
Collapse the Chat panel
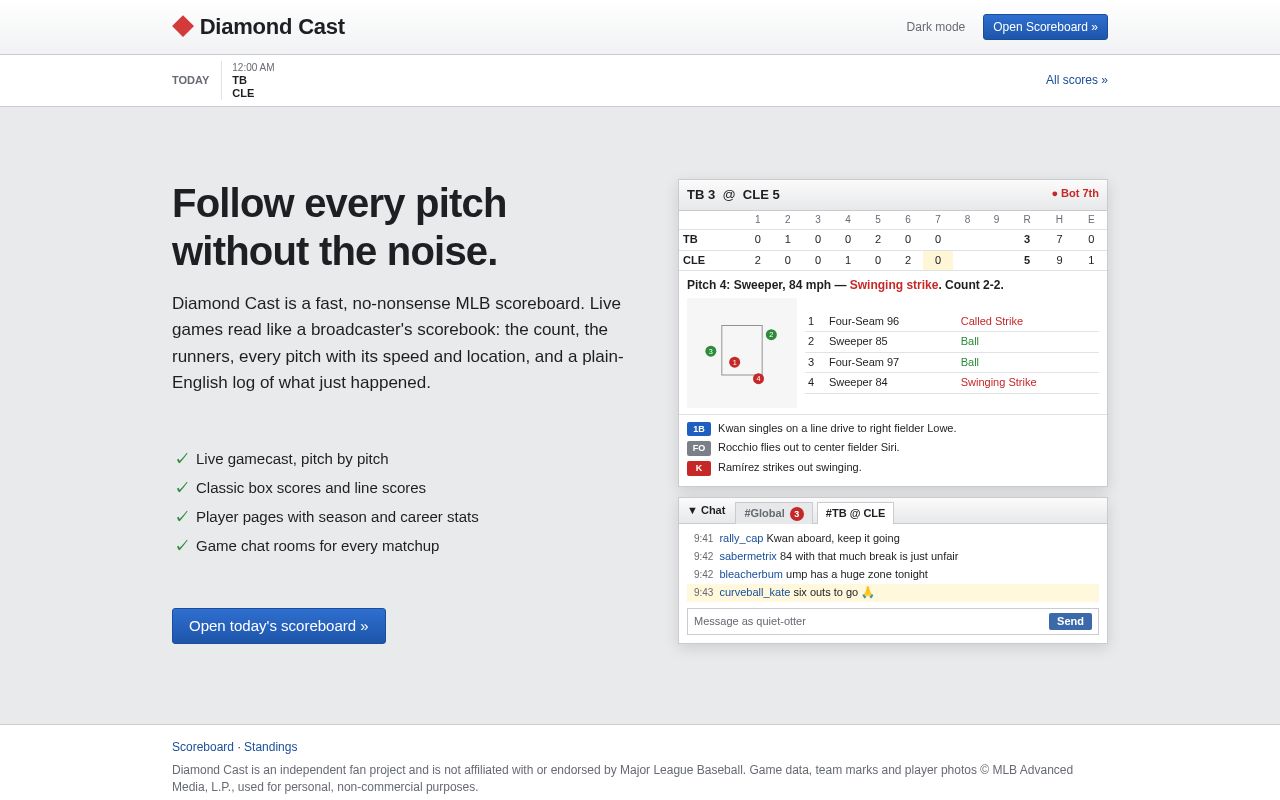coord(706,510)
